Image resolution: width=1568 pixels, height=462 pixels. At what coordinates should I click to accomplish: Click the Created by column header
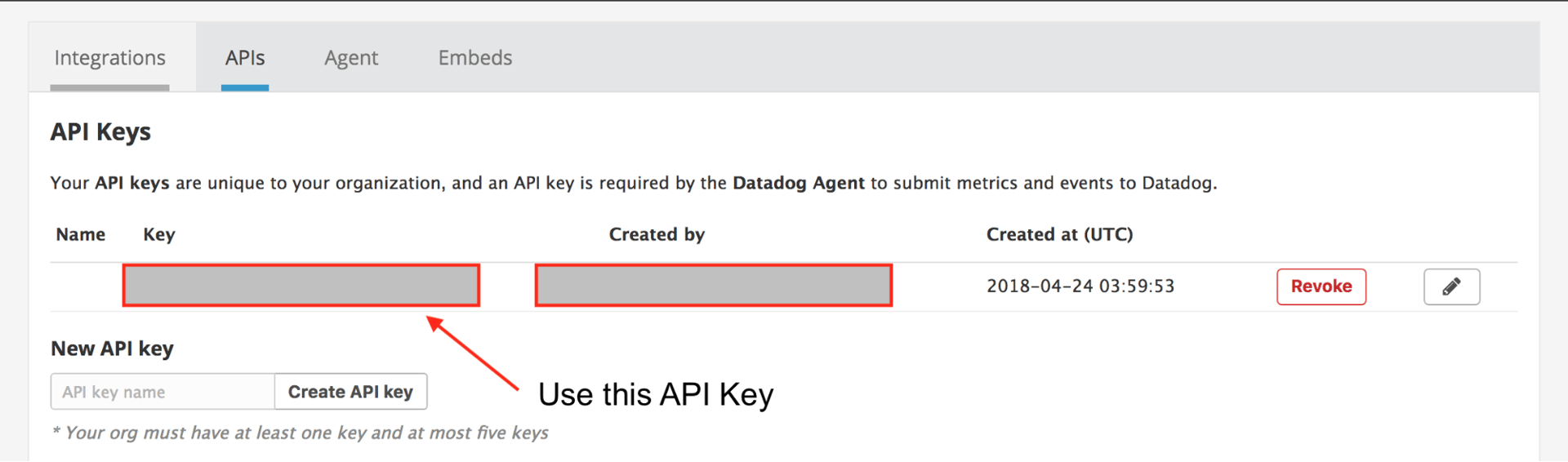click(657, 235)
